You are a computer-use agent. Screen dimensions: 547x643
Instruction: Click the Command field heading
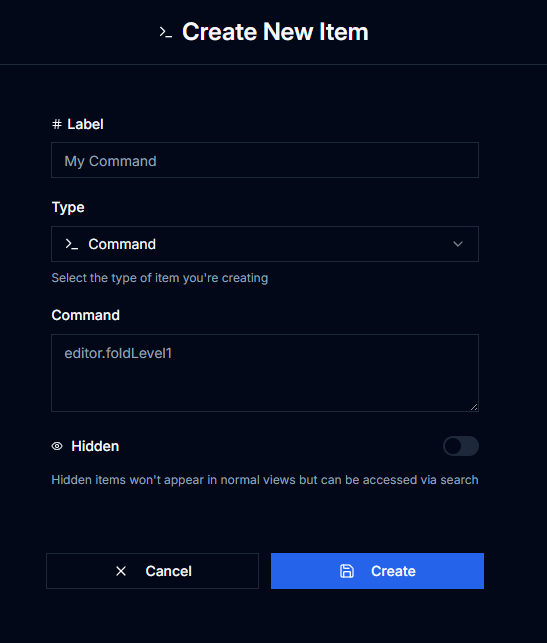86,315
